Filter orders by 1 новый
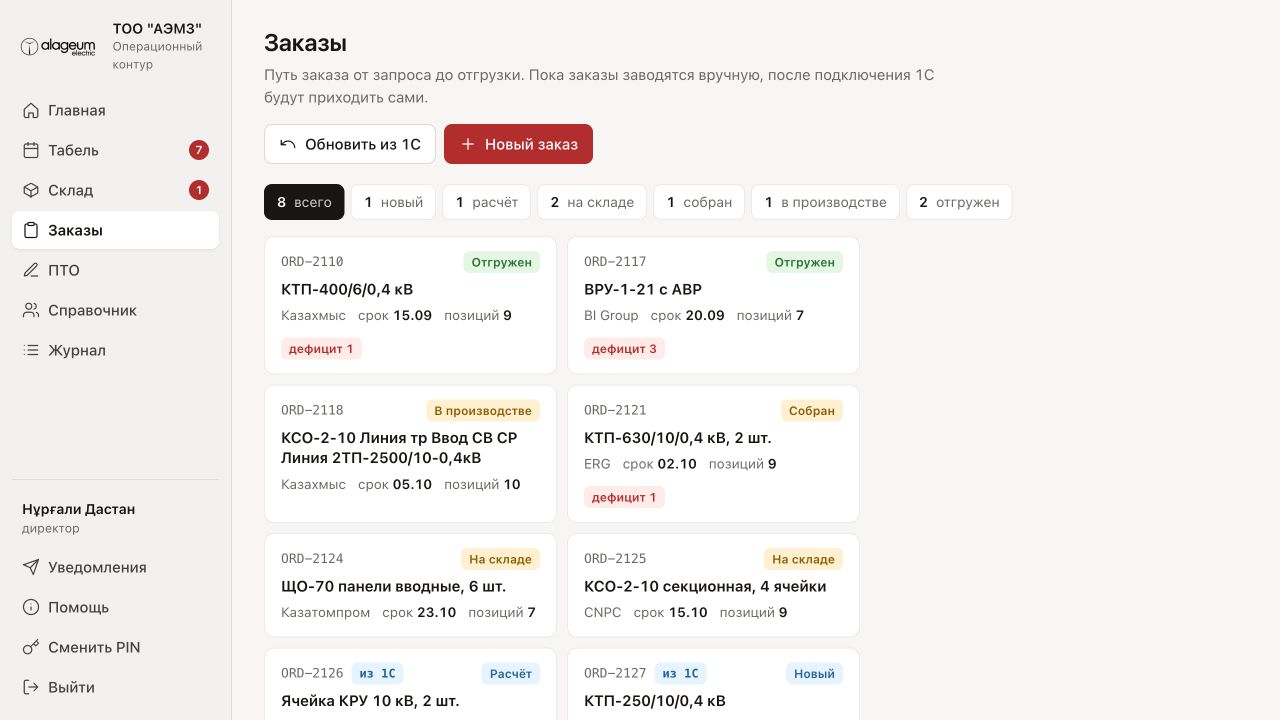 (x=393, y=202)
